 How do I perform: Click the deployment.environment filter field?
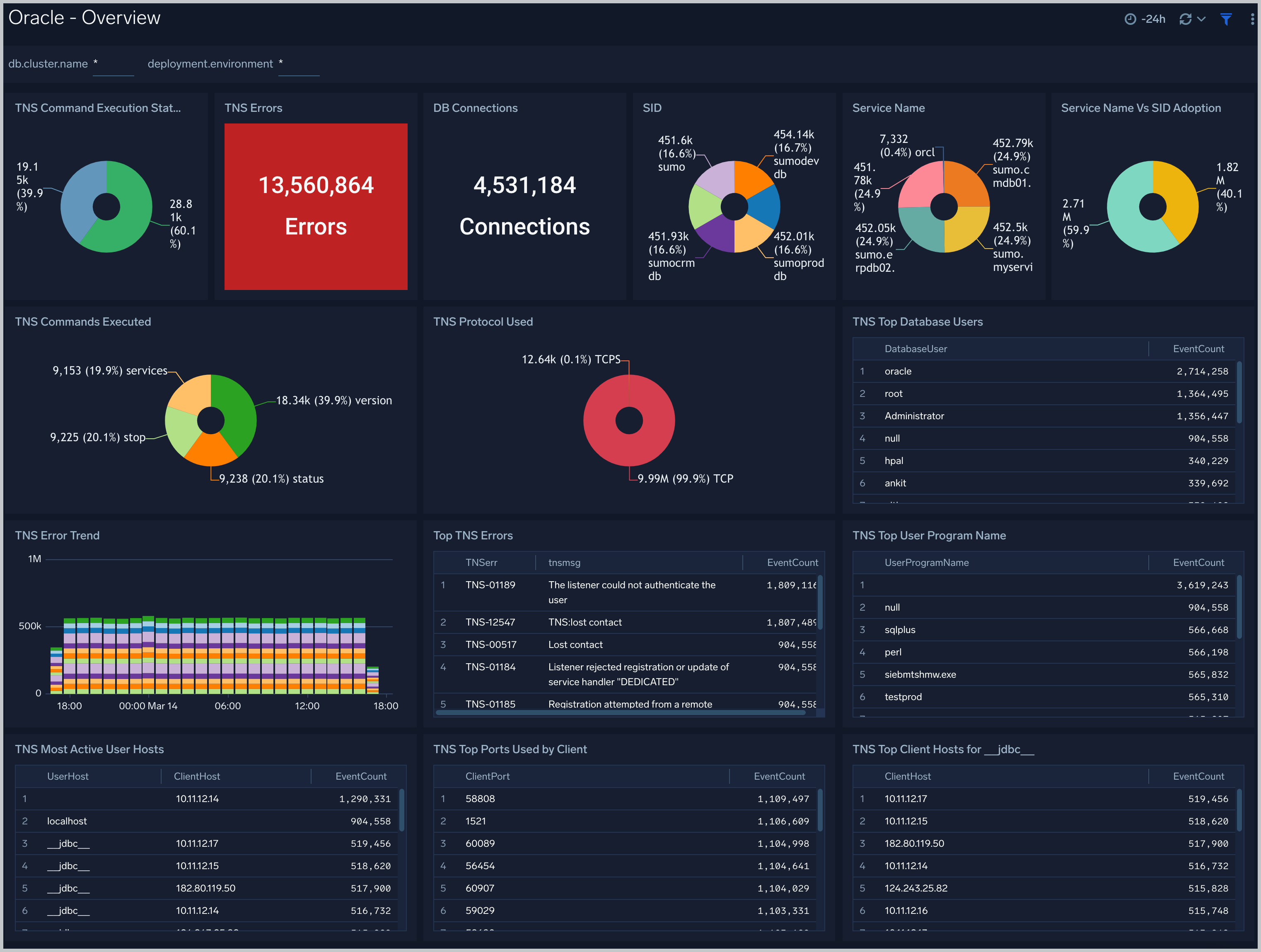(x=299, y=64)
